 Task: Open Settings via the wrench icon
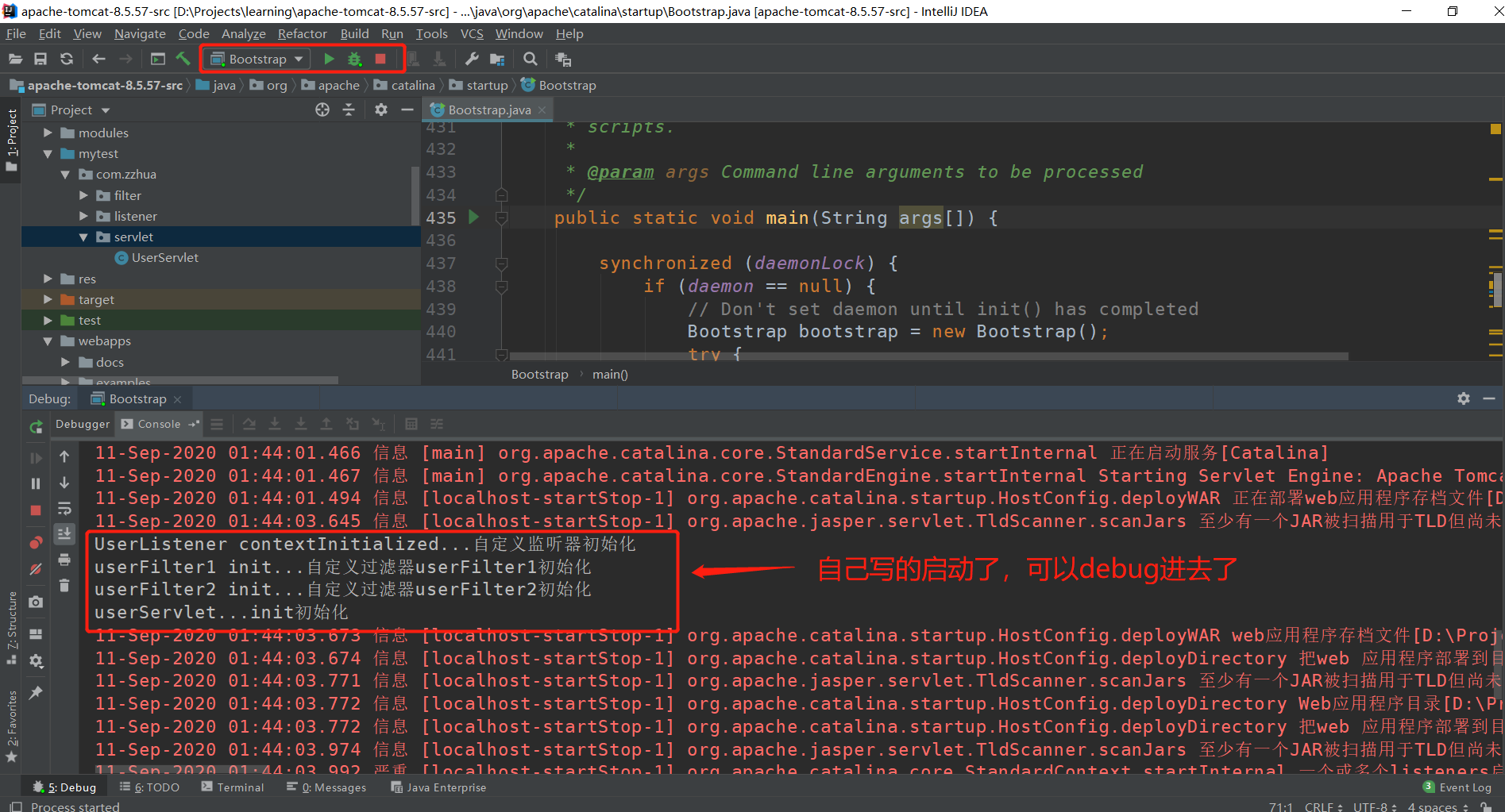point(472,60)
